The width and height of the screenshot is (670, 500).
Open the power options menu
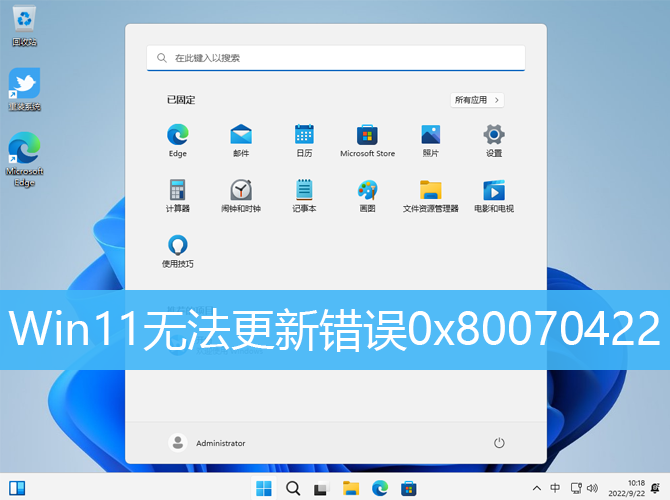click(x=499, y=442)
